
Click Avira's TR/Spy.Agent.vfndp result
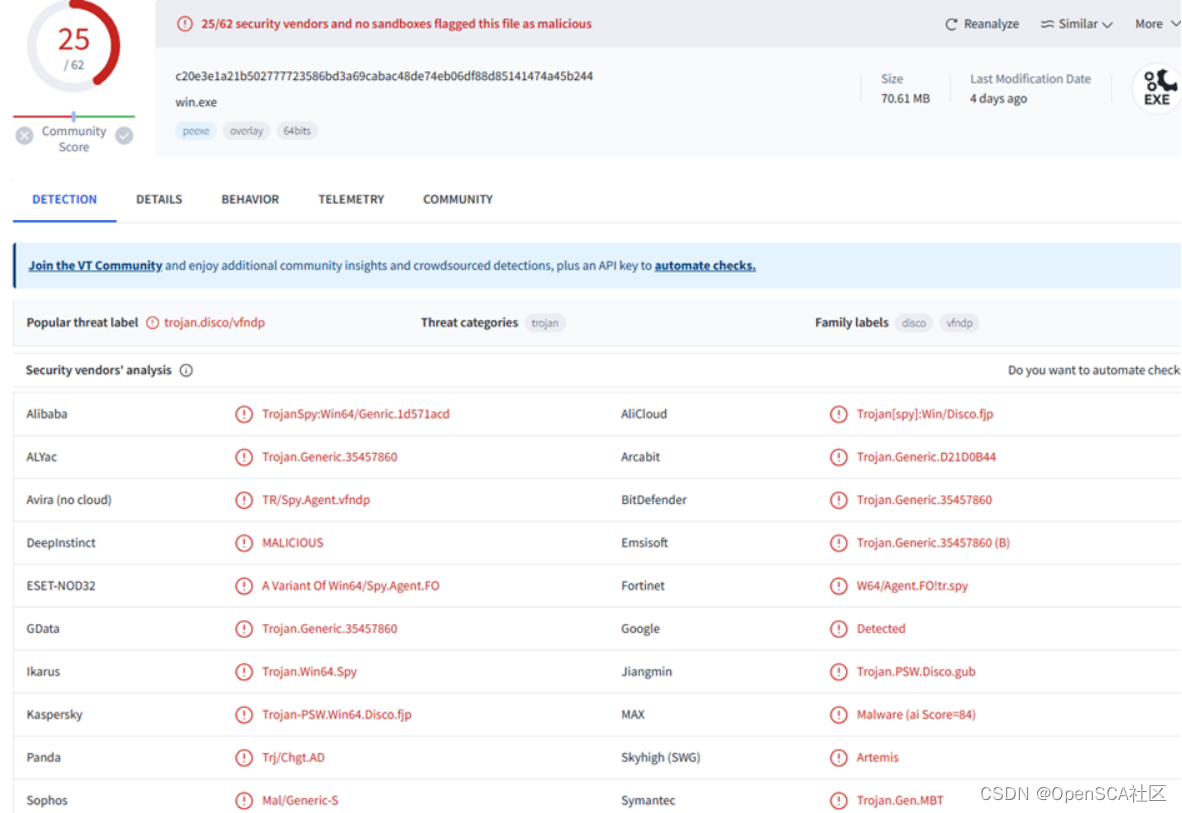coord(316,500)
